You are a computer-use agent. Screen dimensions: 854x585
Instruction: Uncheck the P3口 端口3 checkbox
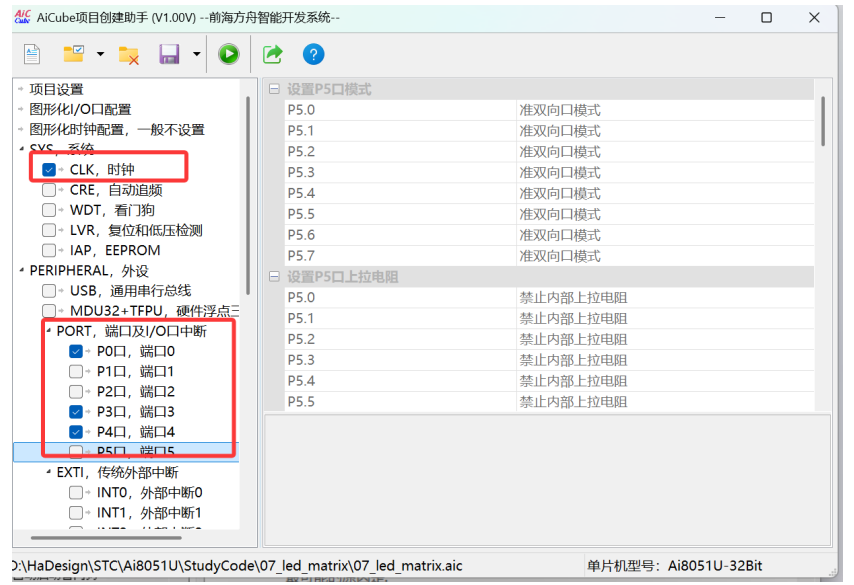76,412
